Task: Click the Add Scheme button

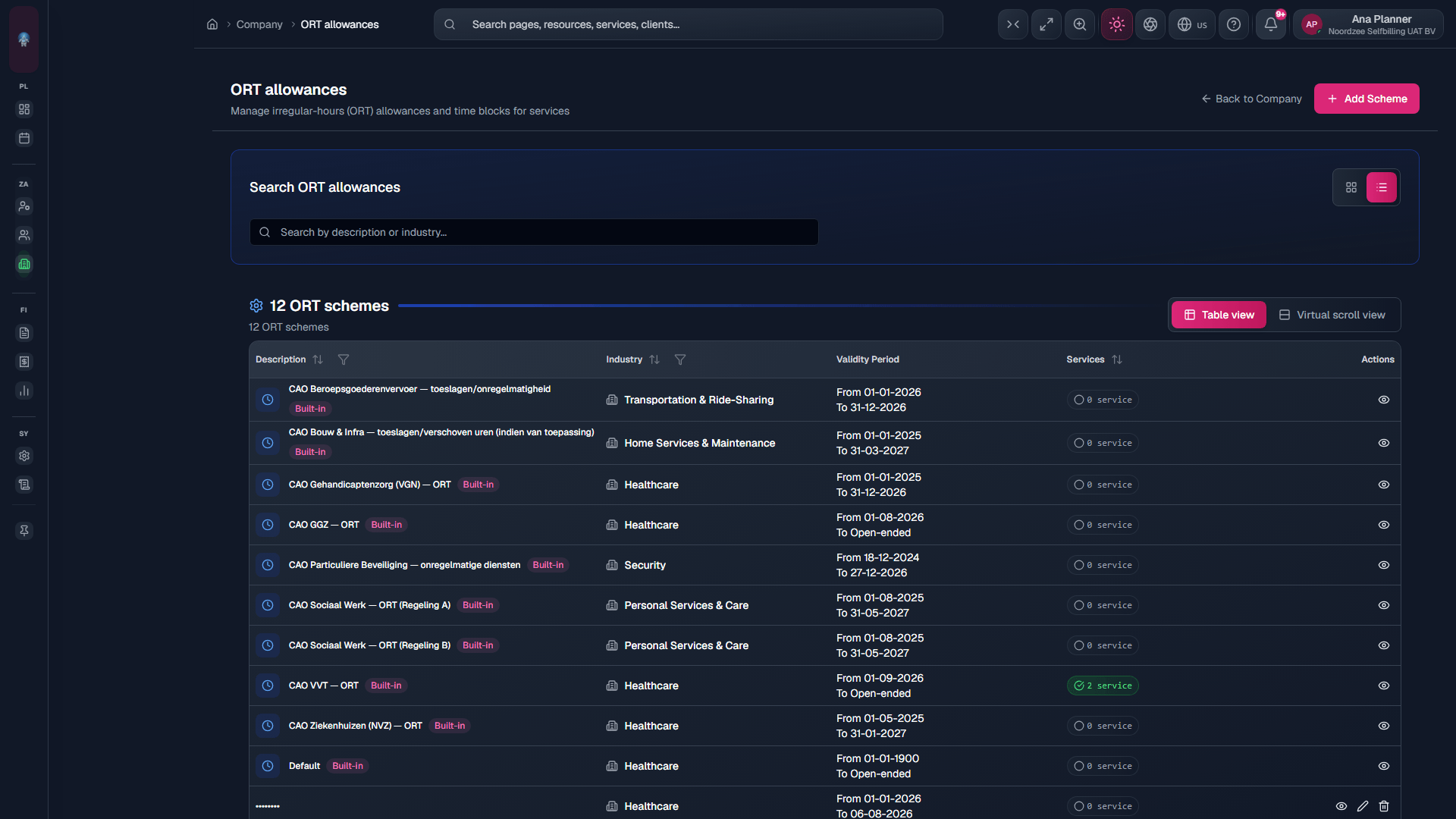Action: (1367, 99)
